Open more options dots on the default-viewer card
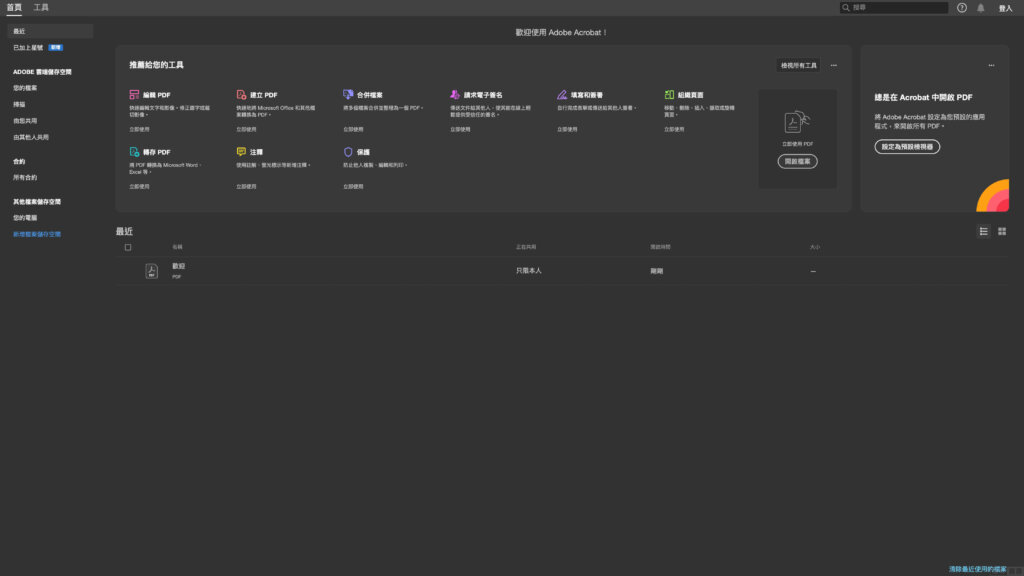The width and height of the screenshot is (1024, 576). (x=991, y=65)
